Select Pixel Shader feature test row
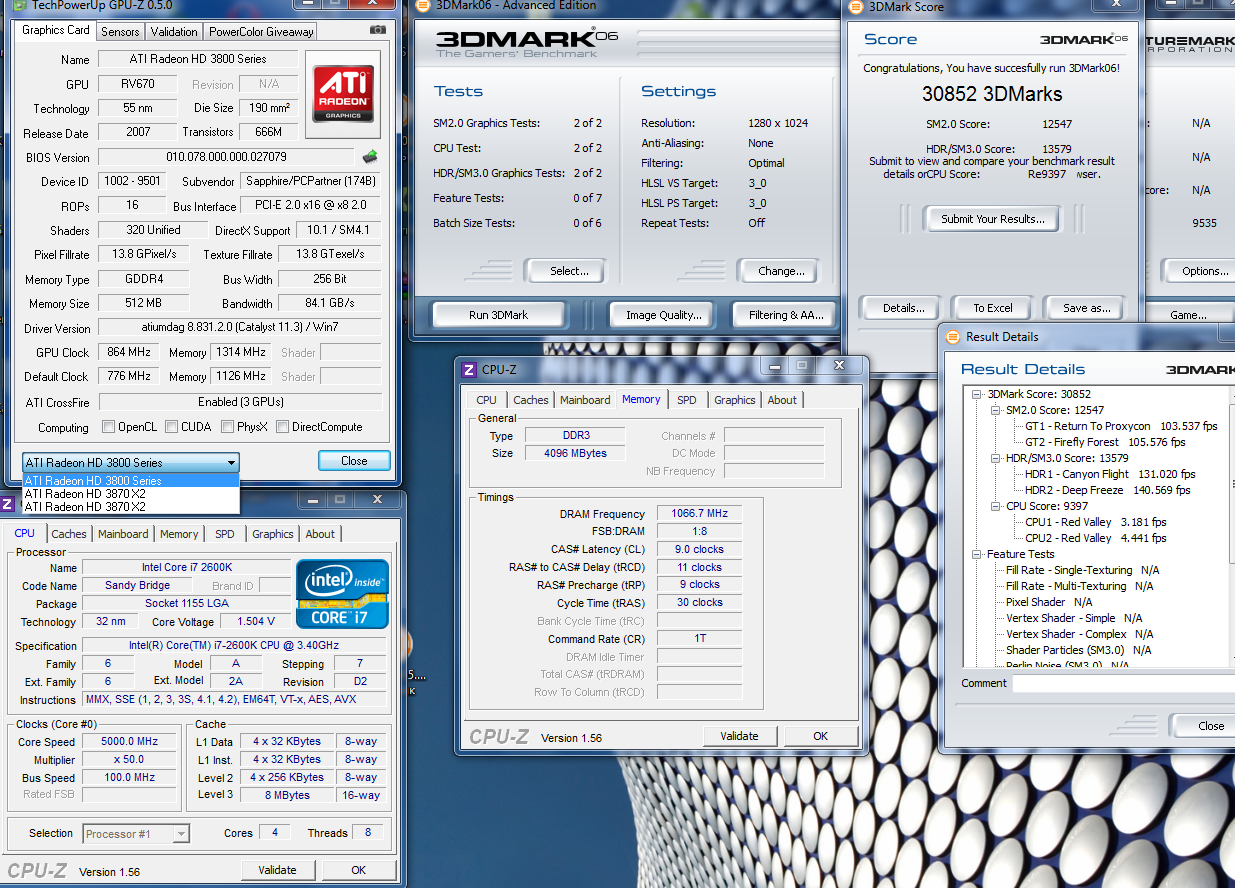This screenshot has width=1235, height=888. pos(1049,602)
